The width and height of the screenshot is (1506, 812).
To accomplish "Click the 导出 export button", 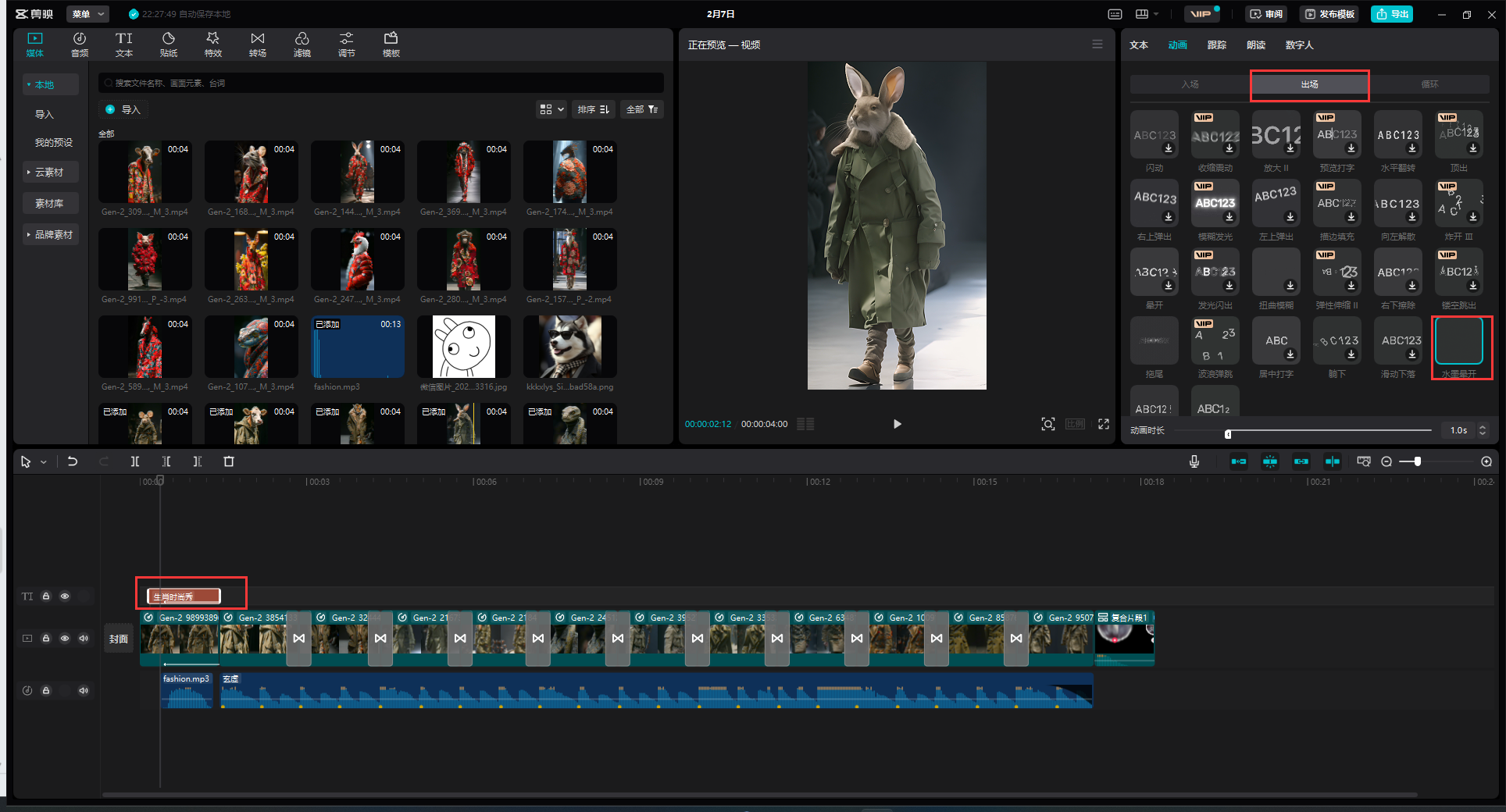I will [1392, 14].
